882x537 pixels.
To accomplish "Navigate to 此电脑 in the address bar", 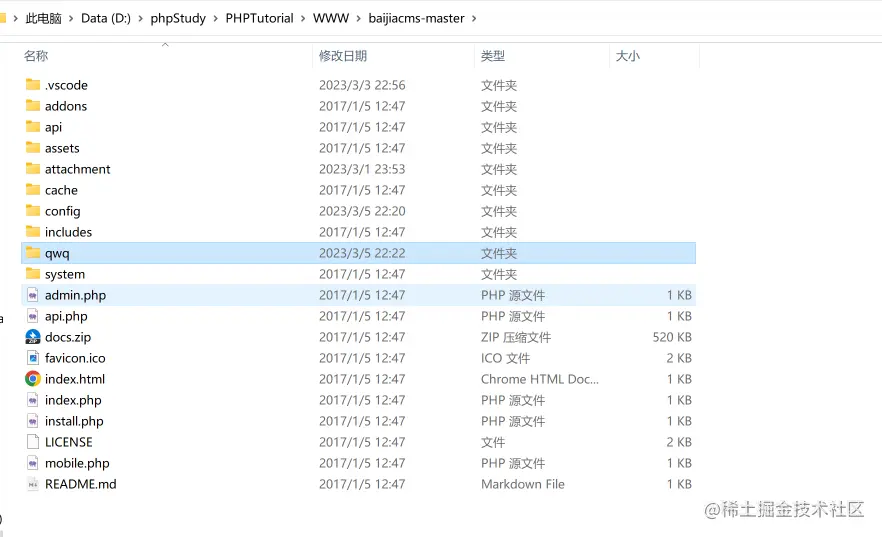I will 43,19.
